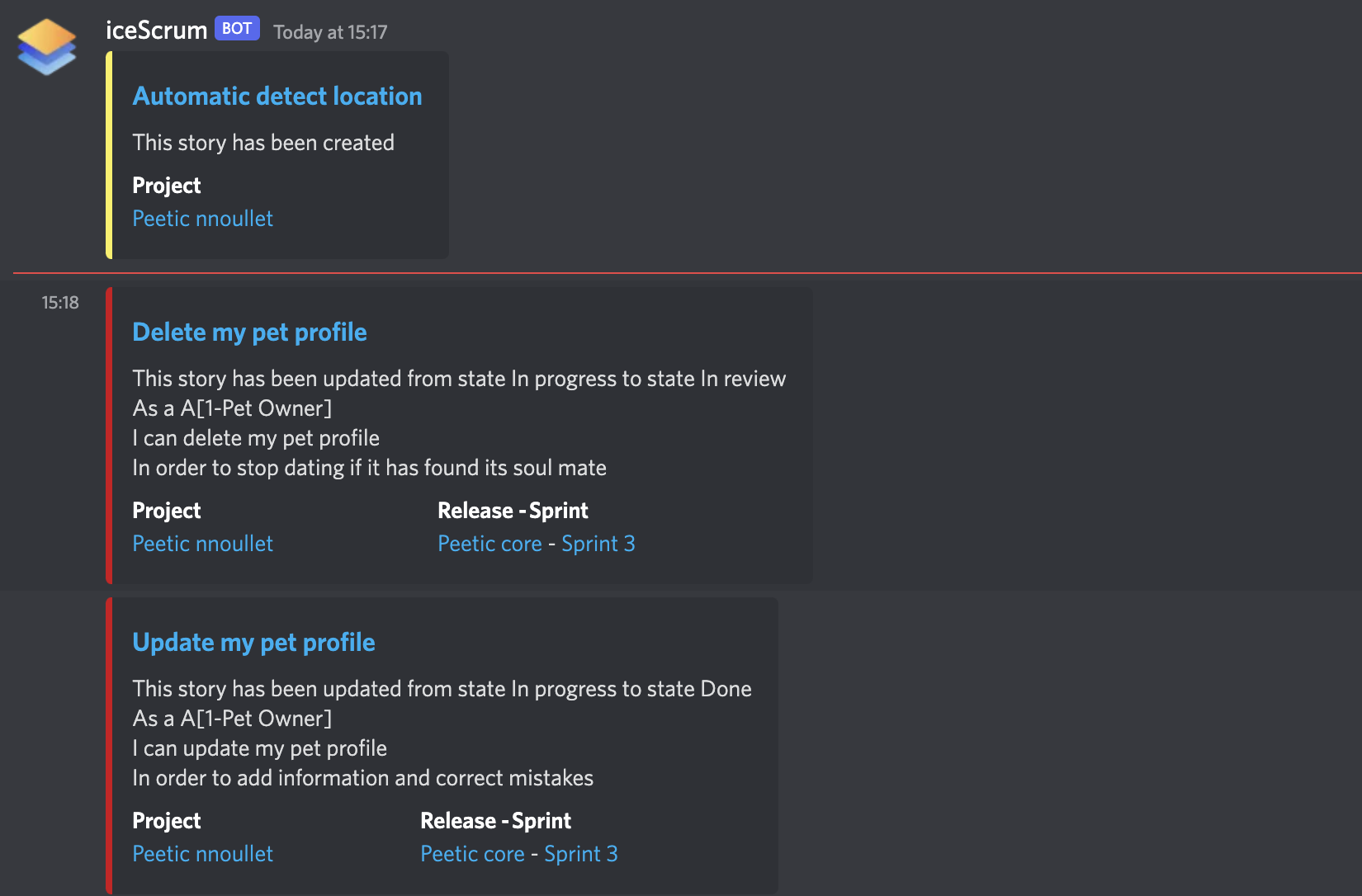
Task: Open the 'Automatic detect location' story link
Action: pyautogui.click(x=277, y=96)
